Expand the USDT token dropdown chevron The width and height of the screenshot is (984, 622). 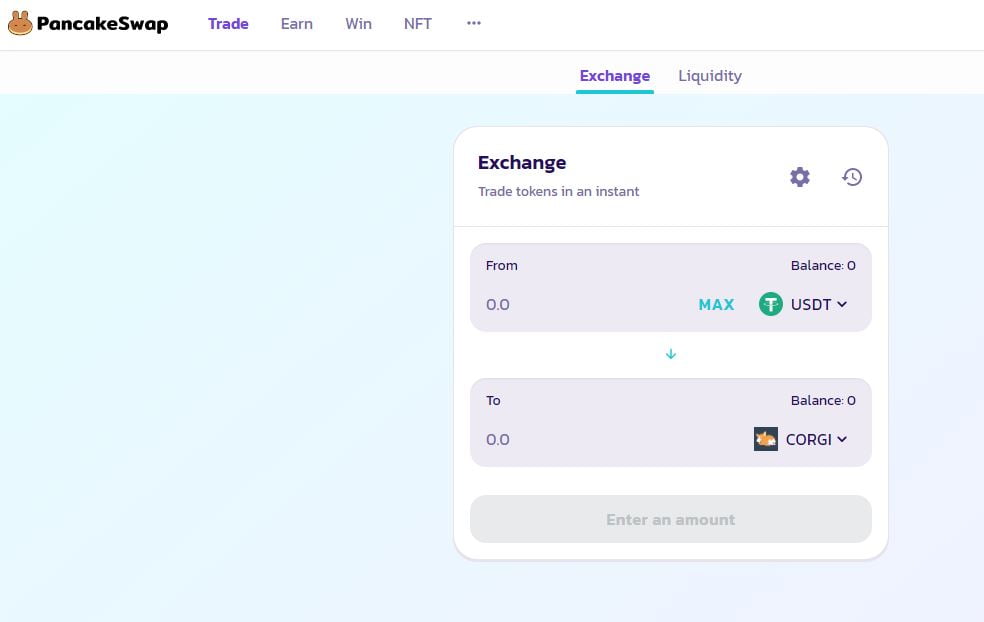tap(842, 304)
